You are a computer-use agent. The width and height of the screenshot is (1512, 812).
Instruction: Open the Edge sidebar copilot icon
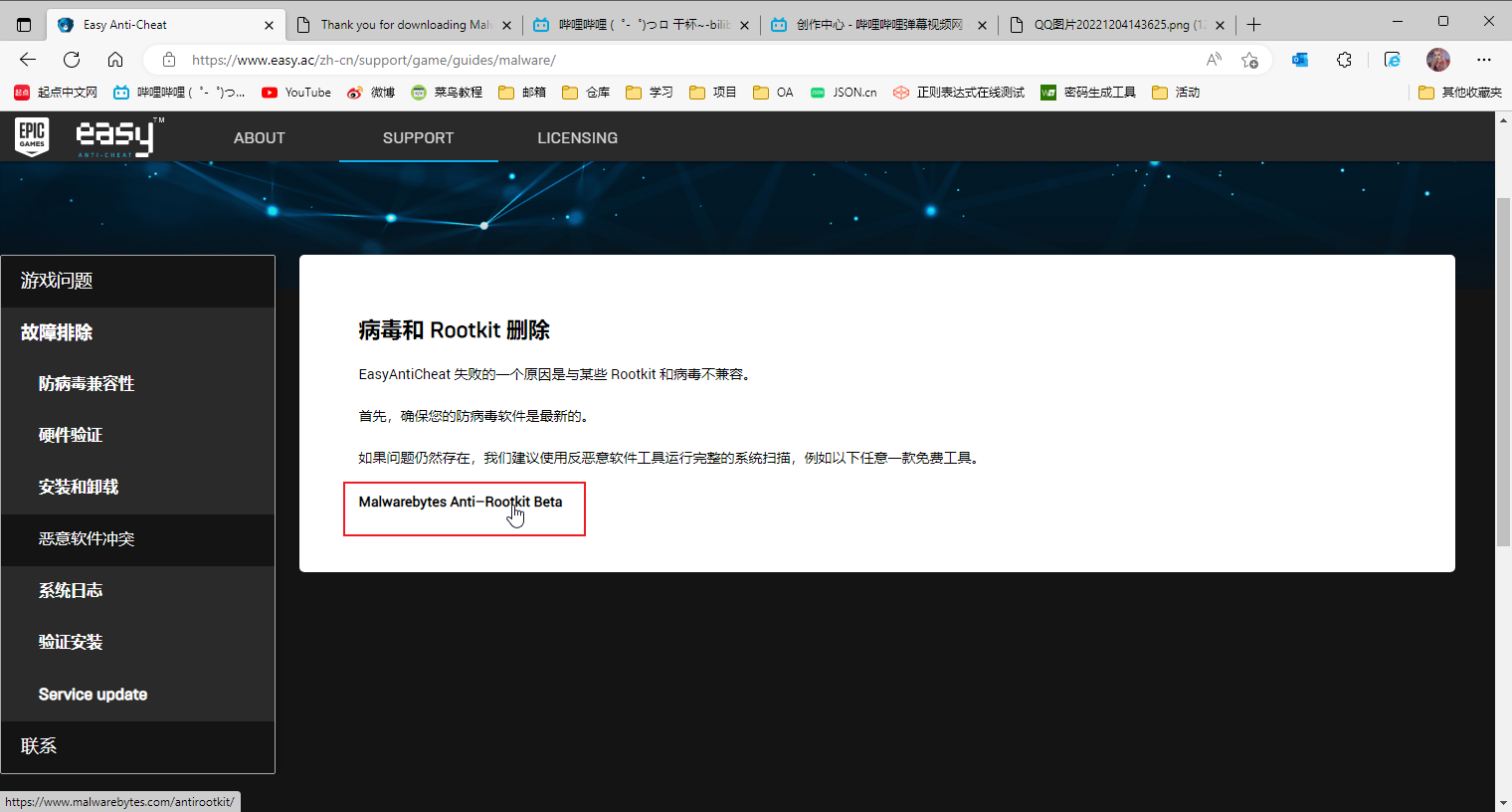[1393, 60]
